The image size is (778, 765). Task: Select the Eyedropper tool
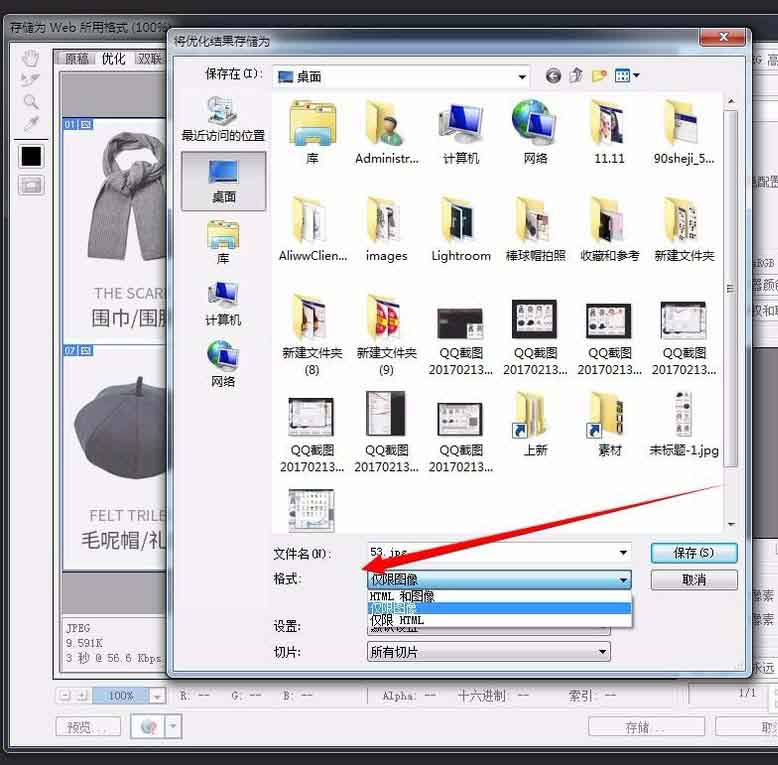click(x=31, y=124)
